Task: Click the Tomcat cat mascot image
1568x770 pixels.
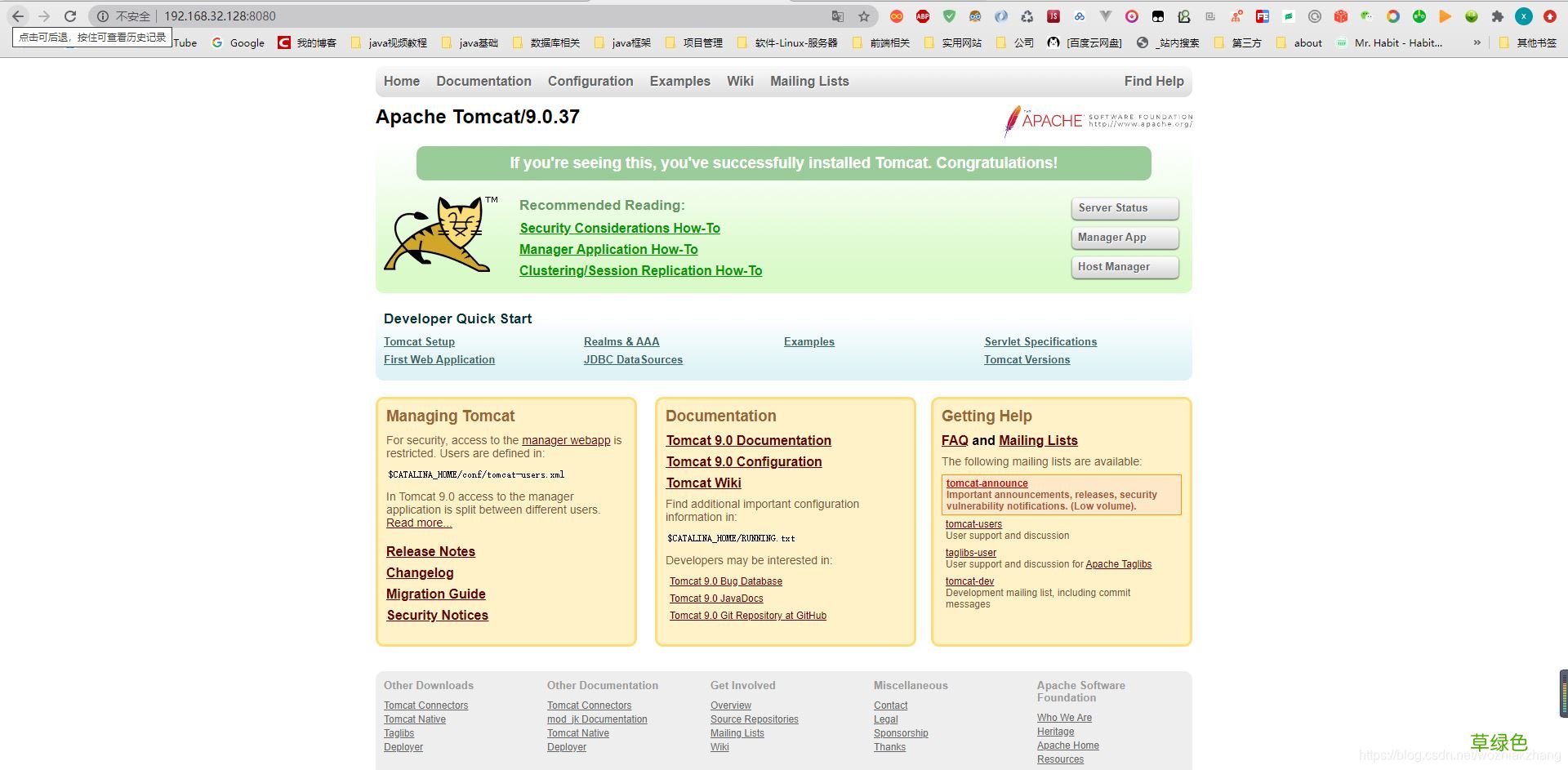Action: [442, 234]
